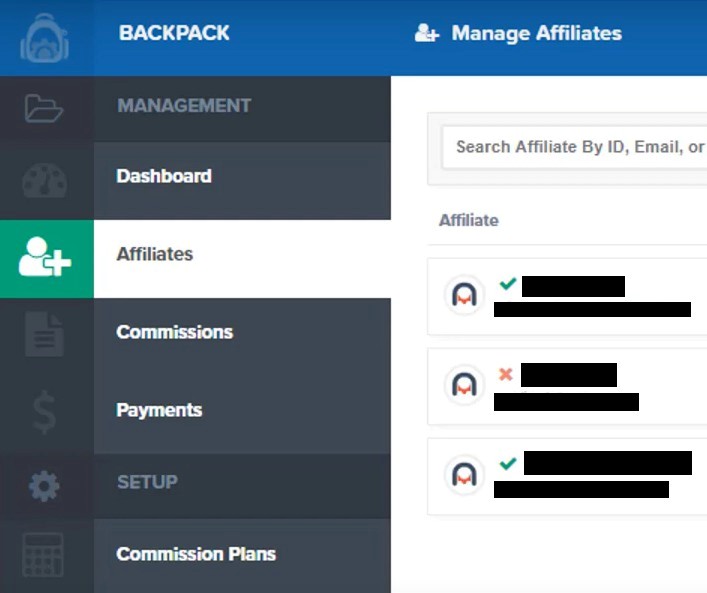Go to the Payments menu item

tap(243, 415)
